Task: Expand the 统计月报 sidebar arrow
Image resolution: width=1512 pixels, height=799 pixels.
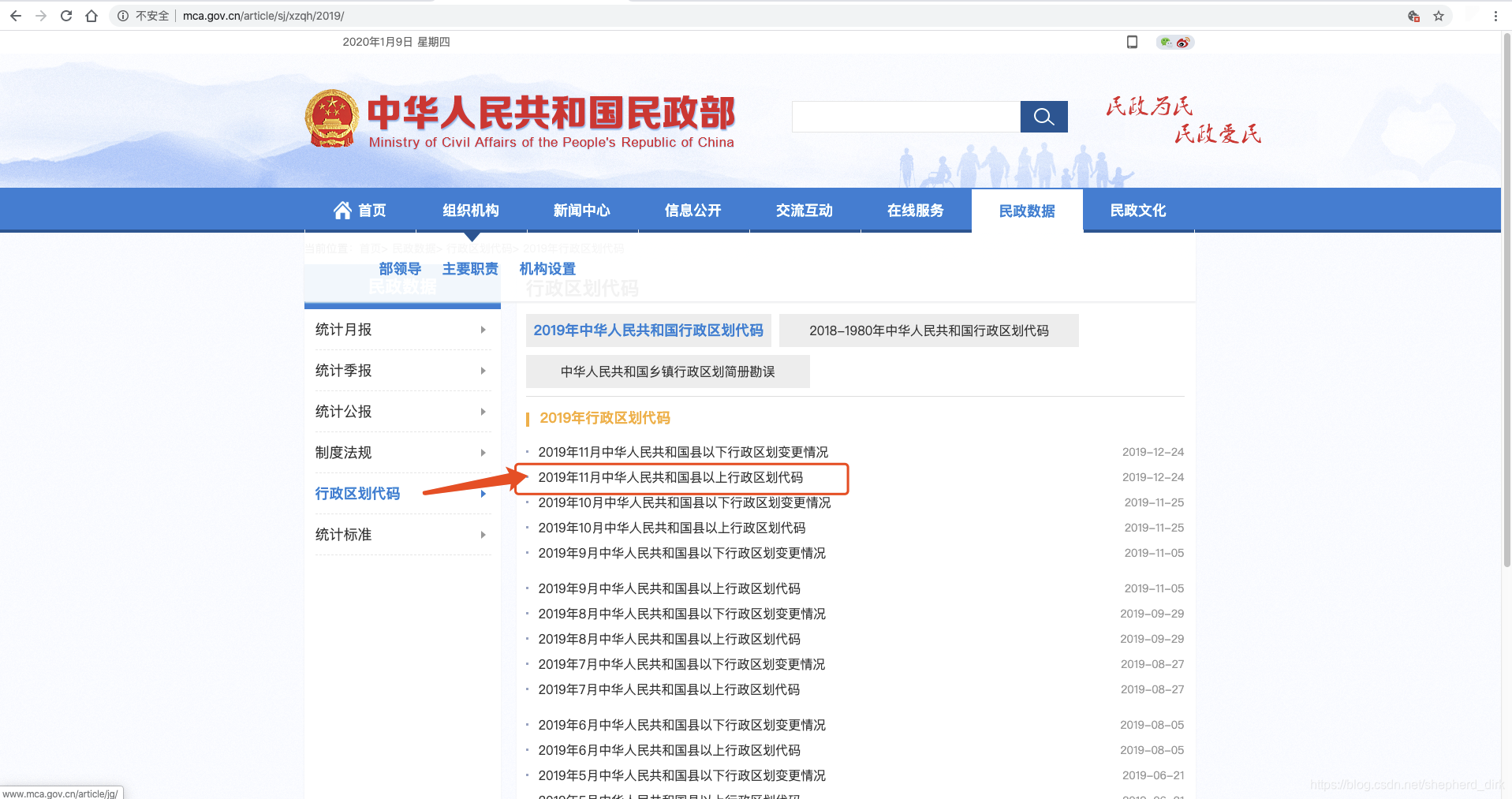Action: click(x=483, y=330)
